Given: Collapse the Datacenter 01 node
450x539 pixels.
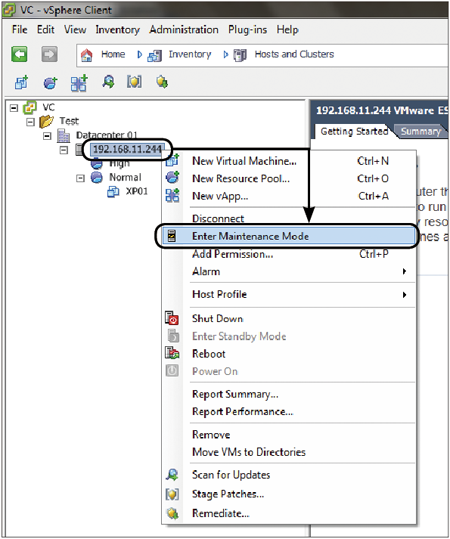Looking at the screenshot, I should coord(47,136).
